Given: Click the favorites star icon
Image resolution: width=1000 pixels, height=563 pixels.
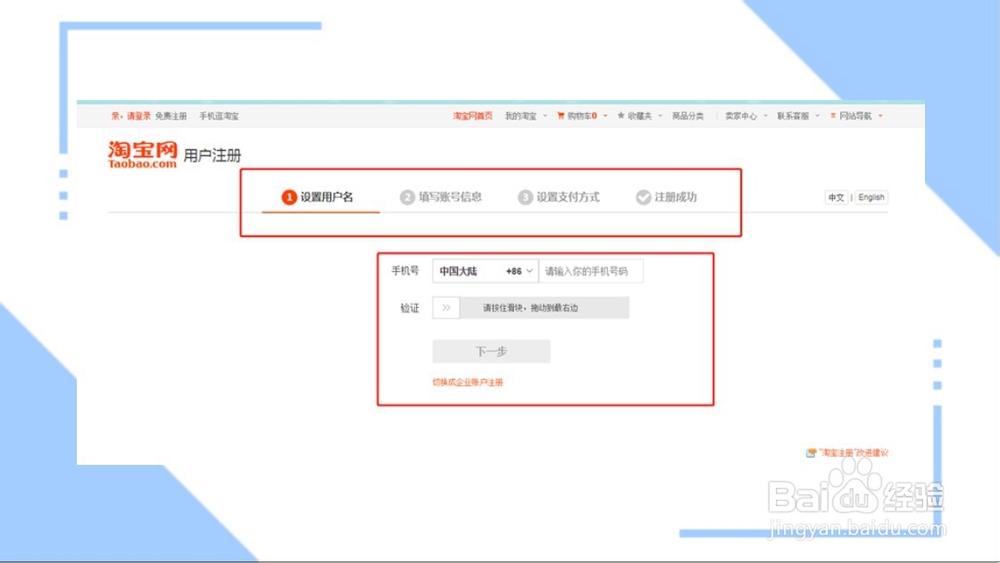Looking at the screenshot, I should tap(621, 116).
